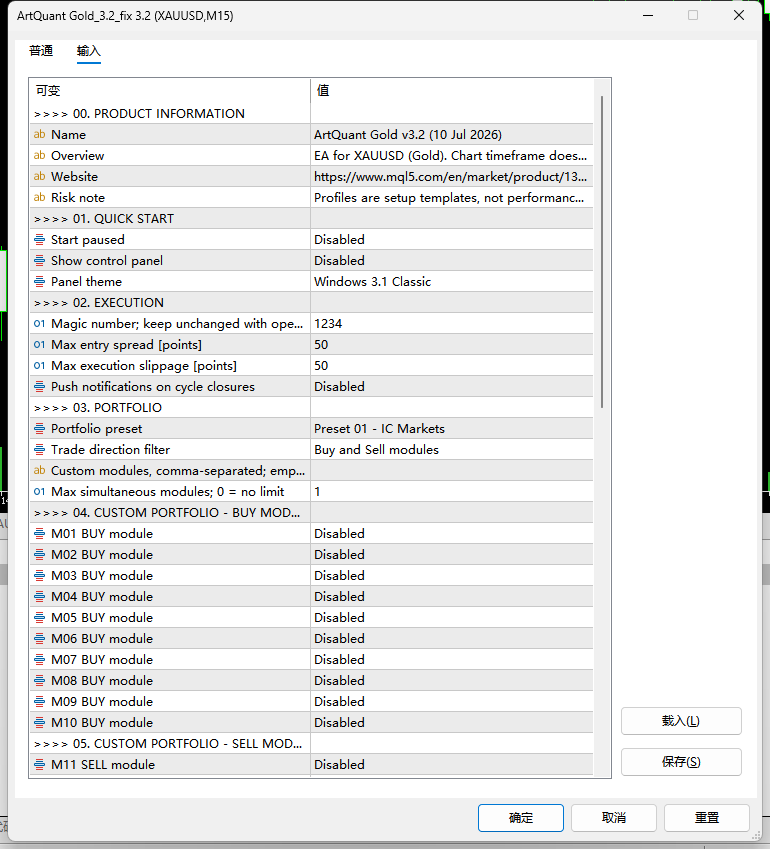Click the icon beside M03 BUY module
This screenshot has height=849, width=770.
[40, 576]
